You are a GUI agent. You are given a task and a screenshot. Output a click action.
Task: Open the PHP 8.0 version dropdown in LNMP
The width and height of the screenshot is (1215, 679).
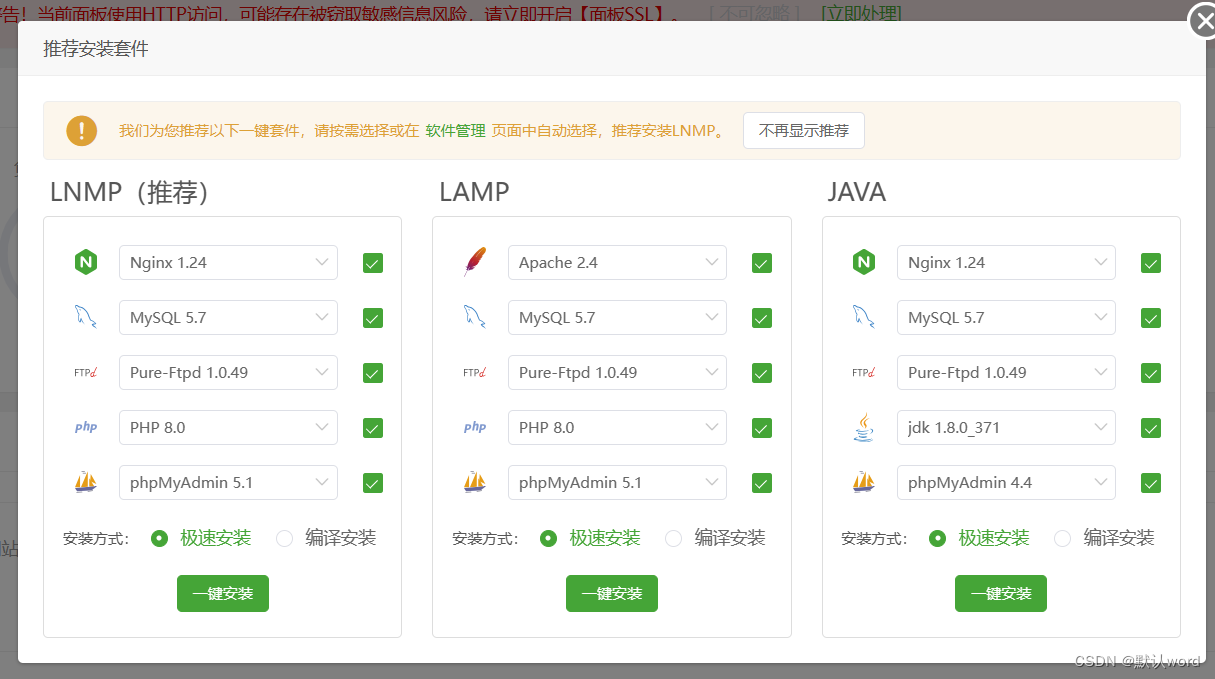[x=228, y=427]
